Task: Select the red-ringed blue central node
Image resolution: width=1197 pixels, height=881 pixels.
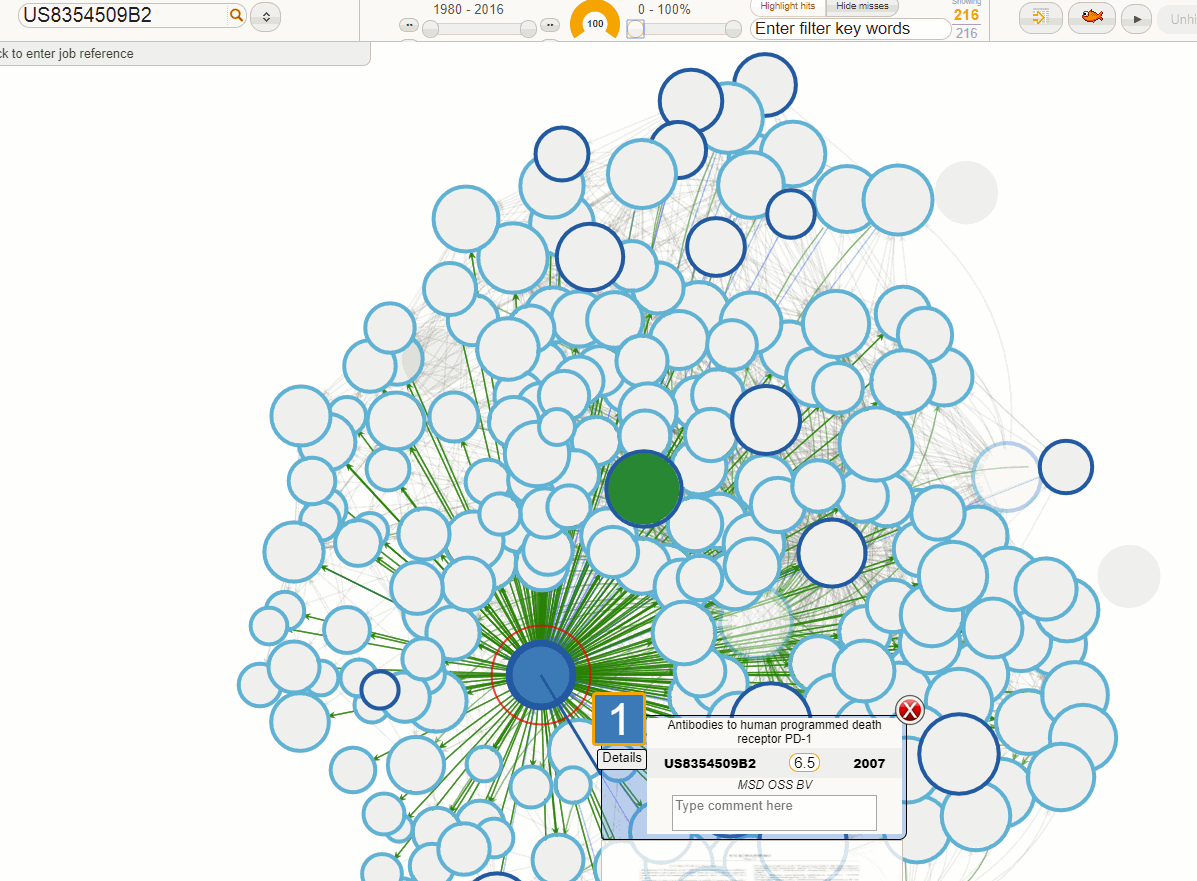Action: click(x=540, y=675)
